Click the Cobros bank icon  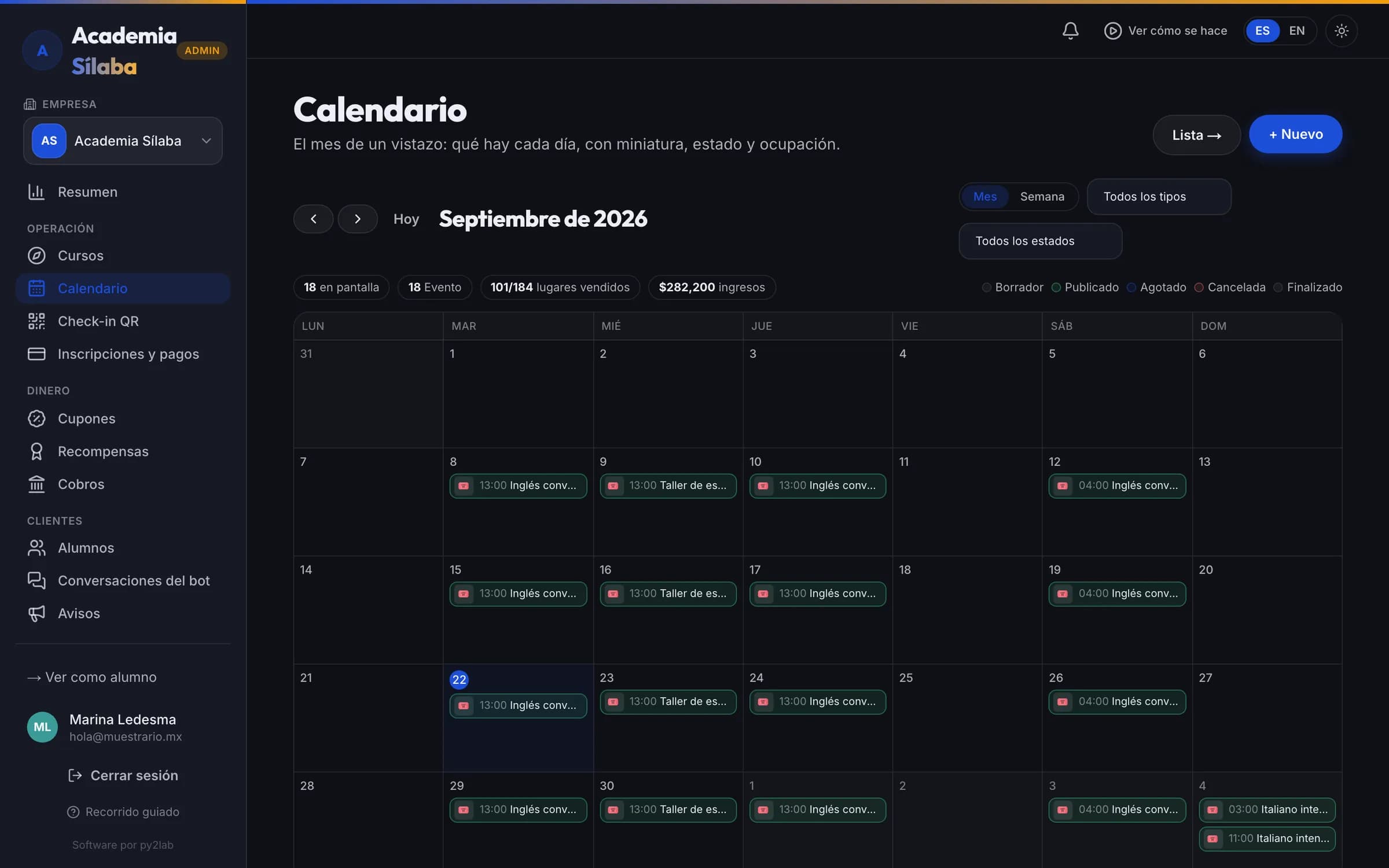36,484
